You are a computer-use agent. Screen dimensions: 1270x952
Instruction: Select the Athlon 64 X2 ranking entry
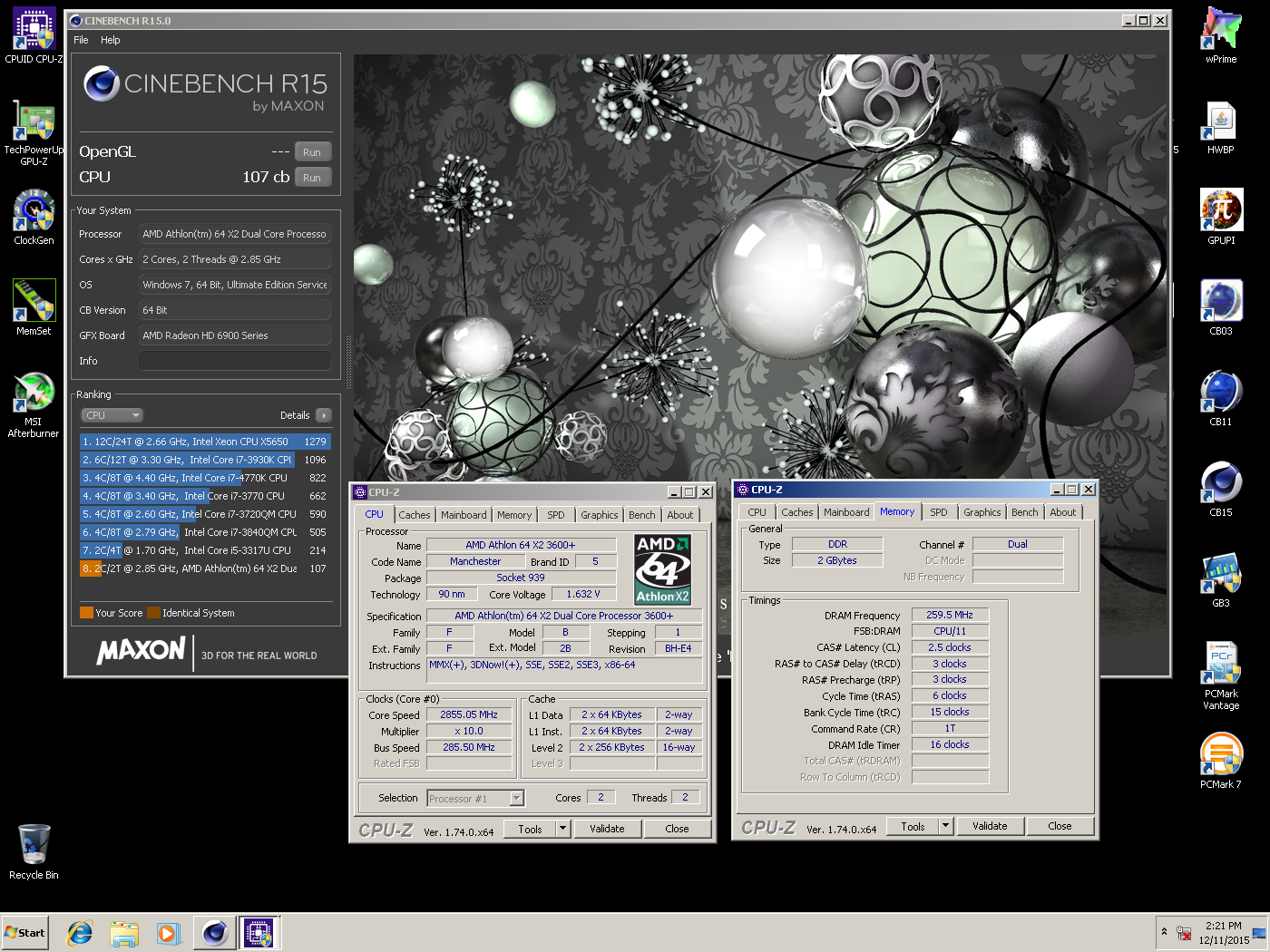[x=205, y=568]
